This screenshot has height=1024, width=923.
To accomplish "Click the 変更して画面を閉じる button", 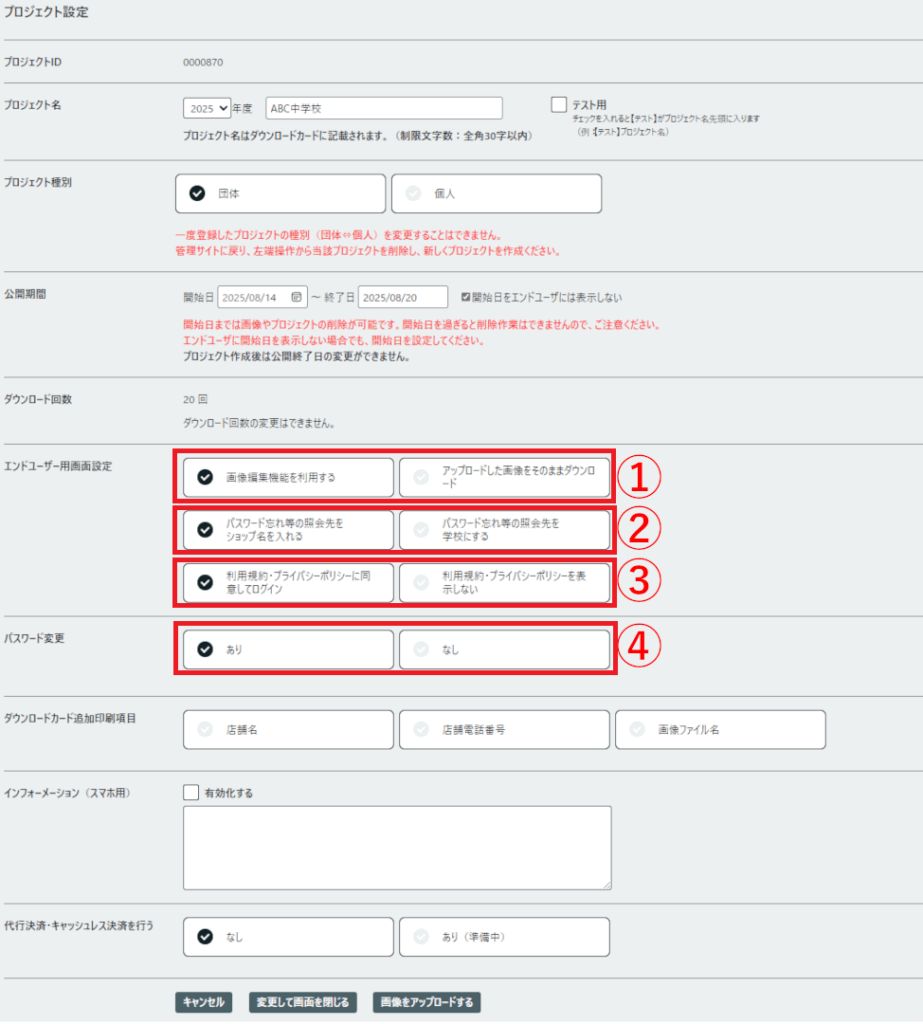I will [x=302, y=1002].
